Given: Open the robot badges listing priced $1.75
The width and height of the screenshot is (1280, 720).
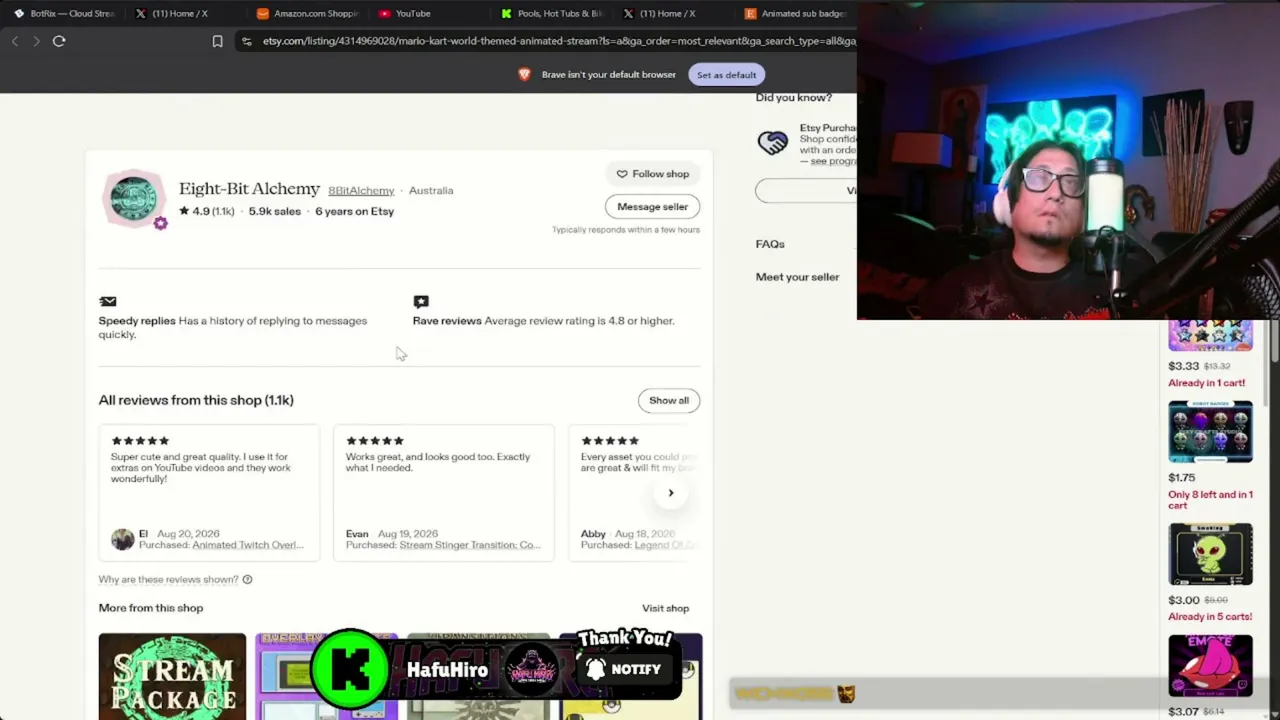Looking at the screenshot, I should [x=1210, y=432].
